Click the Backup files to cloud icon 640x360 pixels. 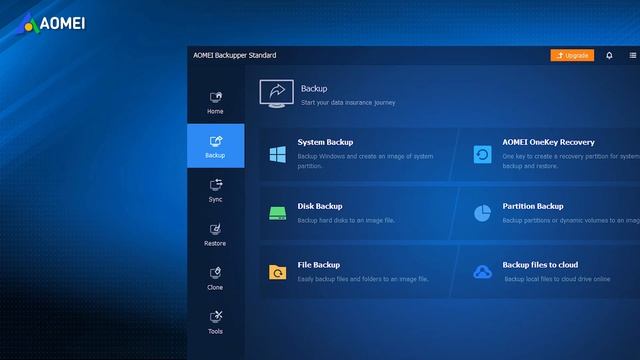tap(482, 272)
